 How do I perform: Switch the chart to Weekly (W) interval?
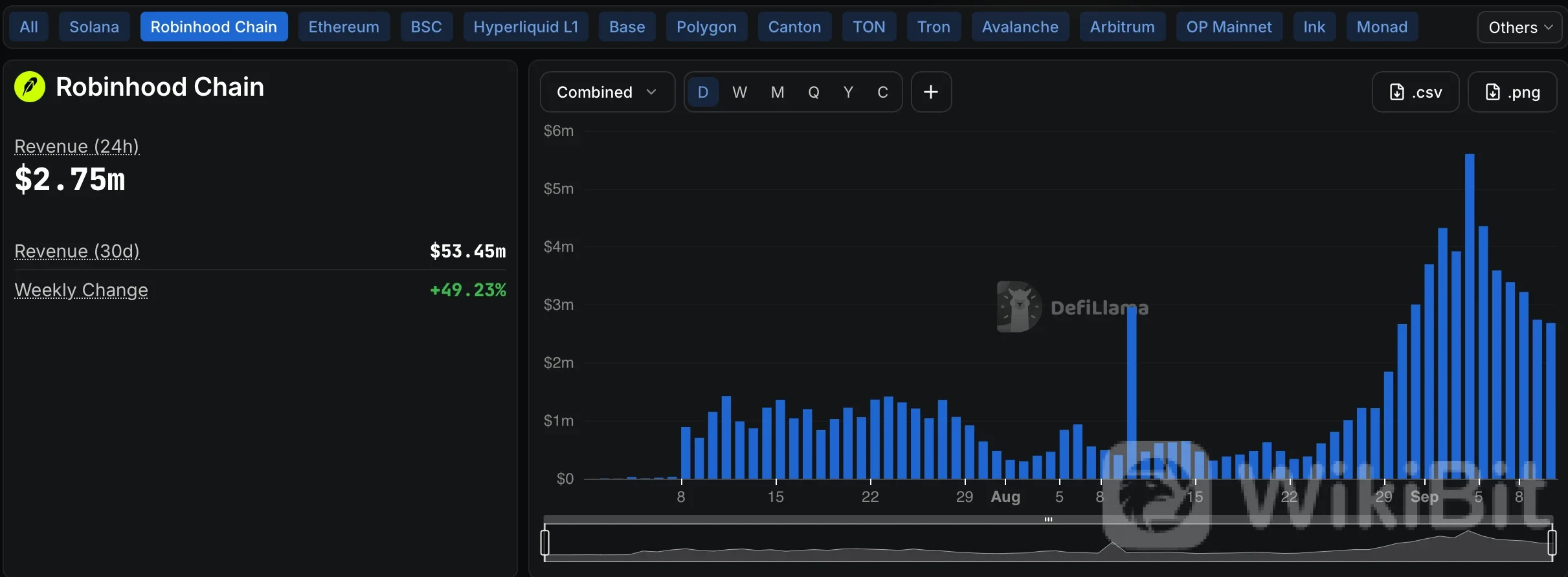(739, 92)
